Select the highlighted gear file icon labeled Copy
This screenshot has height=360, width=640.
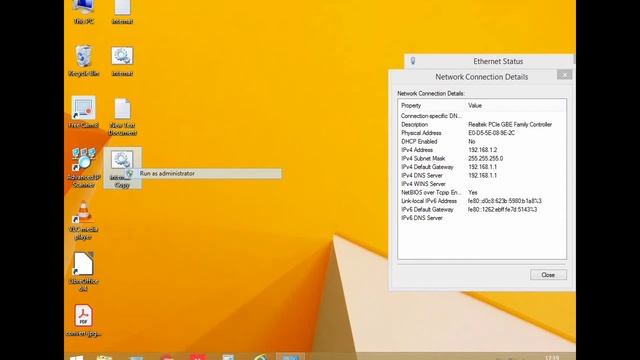[x=122, y=168]
